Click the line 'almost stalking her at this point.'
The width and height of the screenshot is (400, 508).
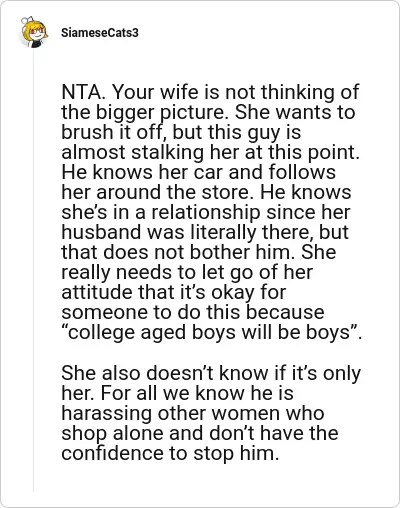click(x=211, y=152)
